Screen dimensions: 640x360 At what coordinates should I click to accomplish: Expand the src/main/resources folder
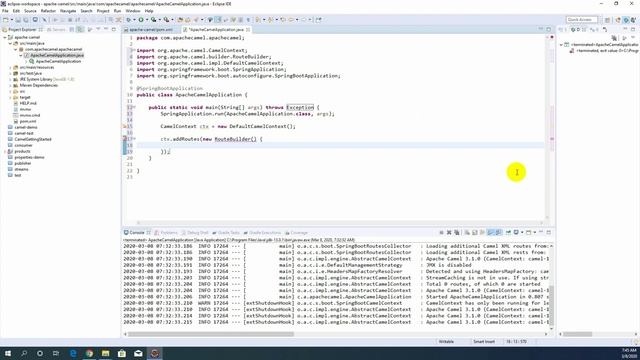tap(11, 67)
